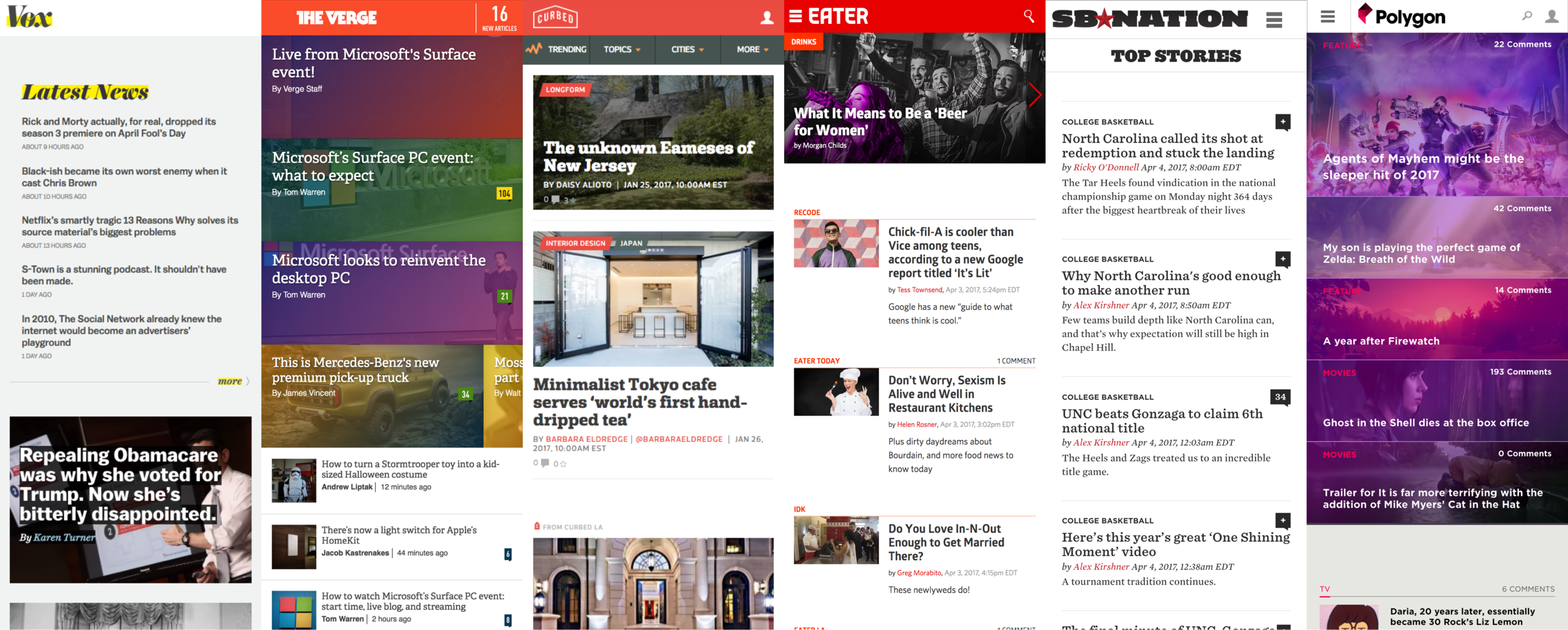
Task: Open Daria 20 years later story
Action: (1463, 616)
